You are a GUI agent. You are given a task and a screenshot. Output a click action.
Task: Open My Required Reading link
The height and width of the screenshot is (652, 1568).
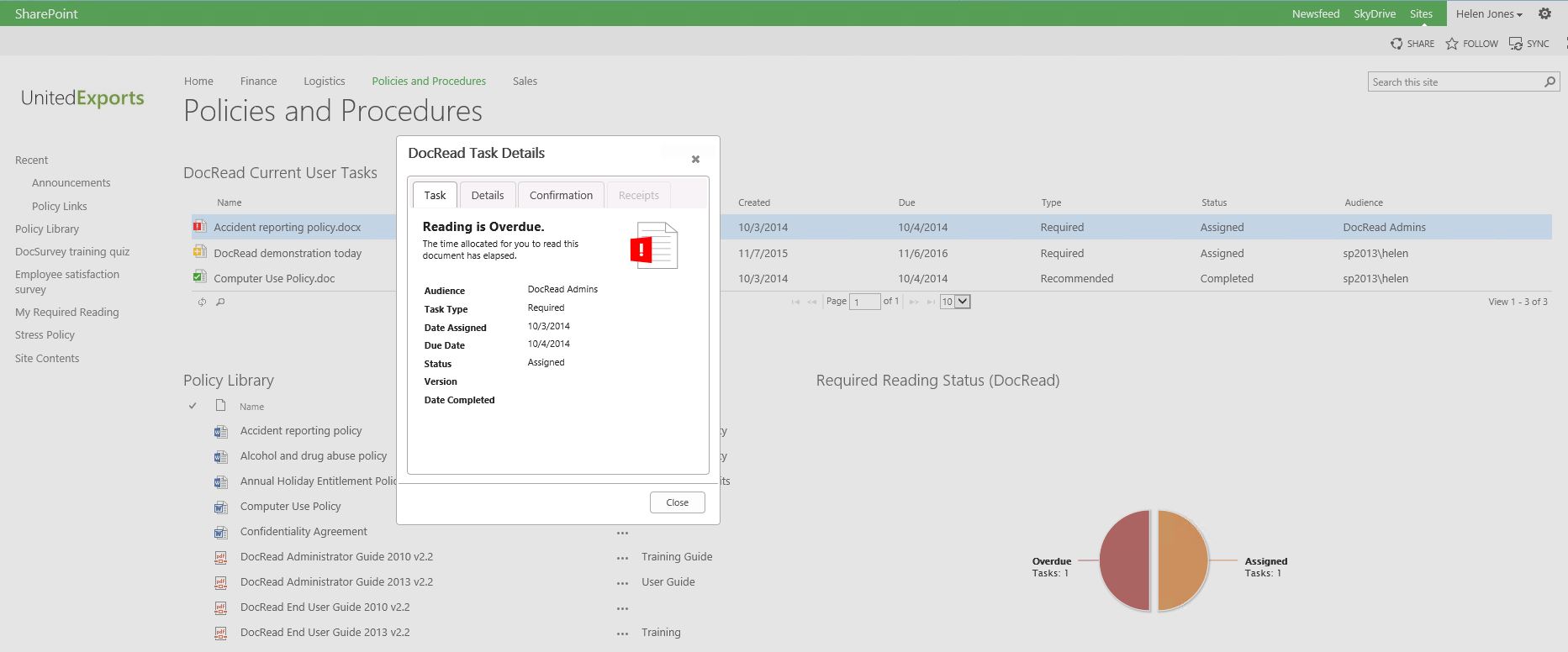(67, 312)
